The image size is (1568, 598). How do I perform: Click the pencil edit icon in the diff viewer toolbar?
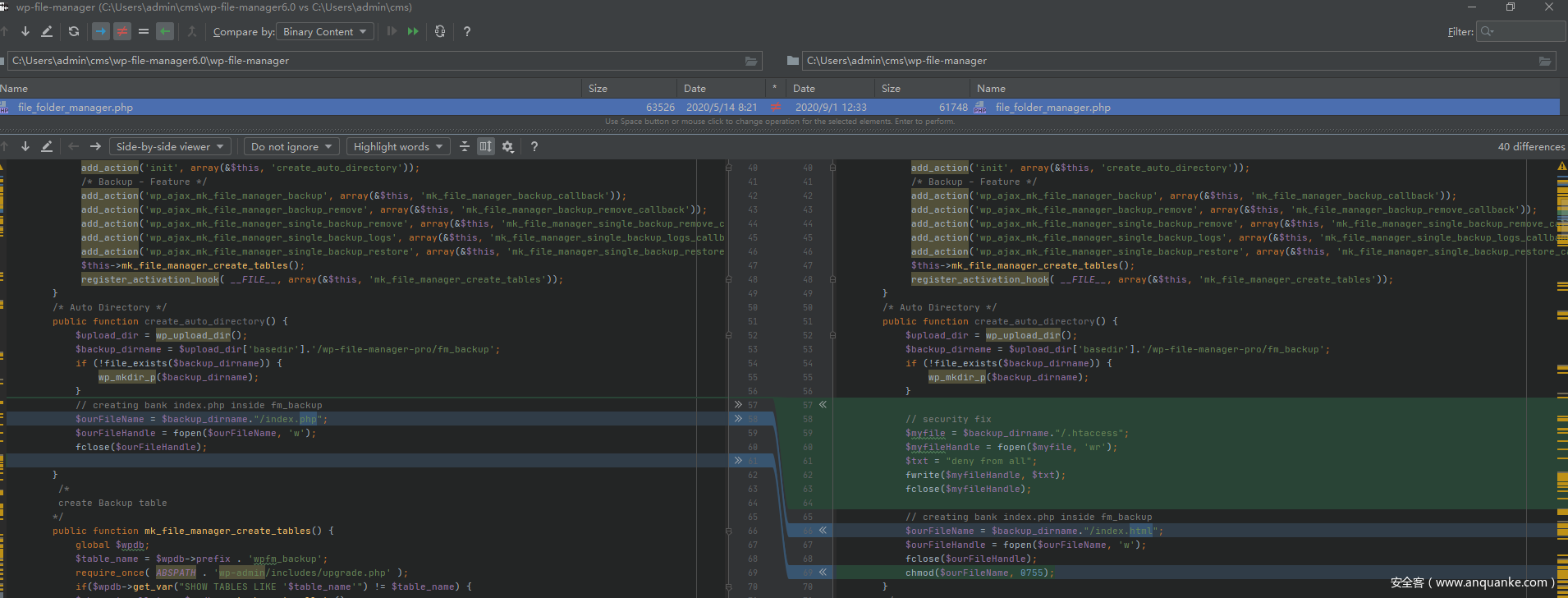47,146
